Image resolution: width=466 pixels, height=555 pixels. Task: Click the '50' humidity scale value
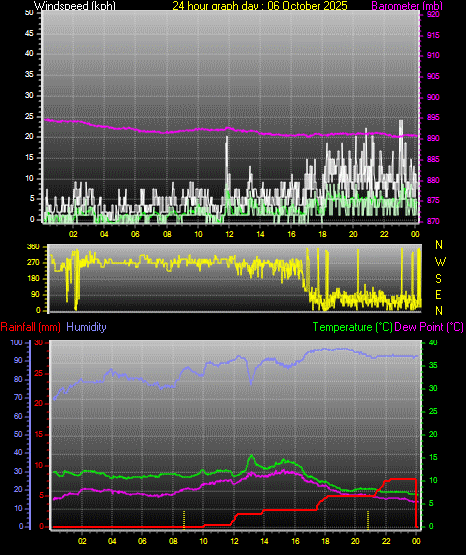click(18, 434)
